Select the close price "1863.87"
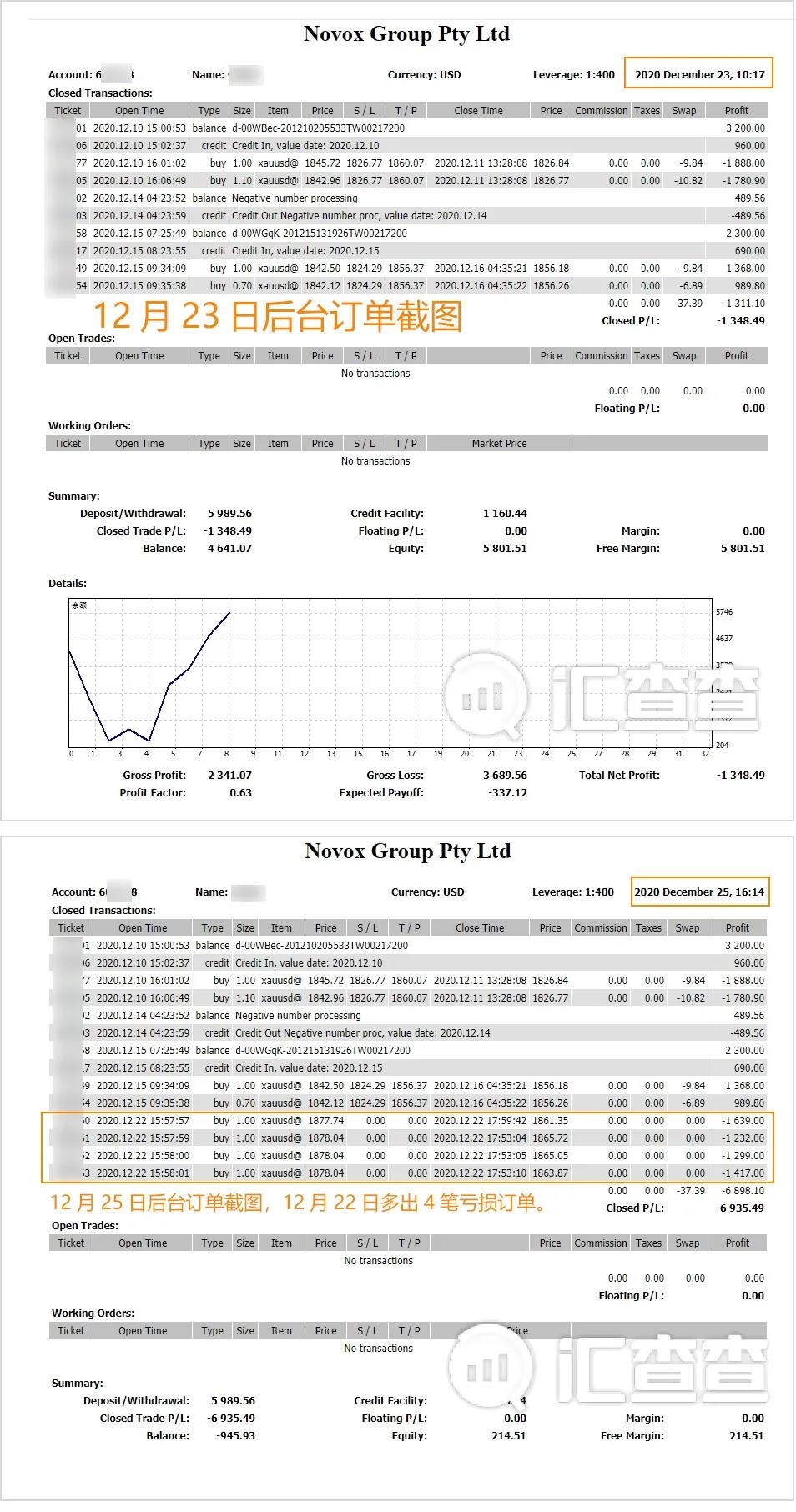This screenshot has height=1512, width=796. (x=551, y=1173)
